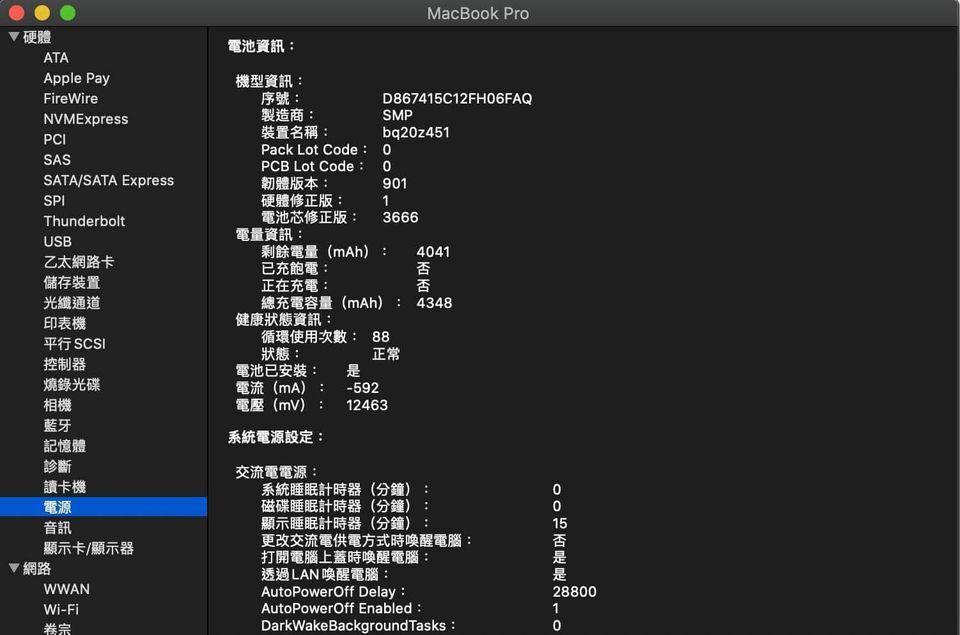Image resolution: width=960 pixels, height=635 pixels.
Task: Minimize the window with yellow button
Action: point(42,12)
